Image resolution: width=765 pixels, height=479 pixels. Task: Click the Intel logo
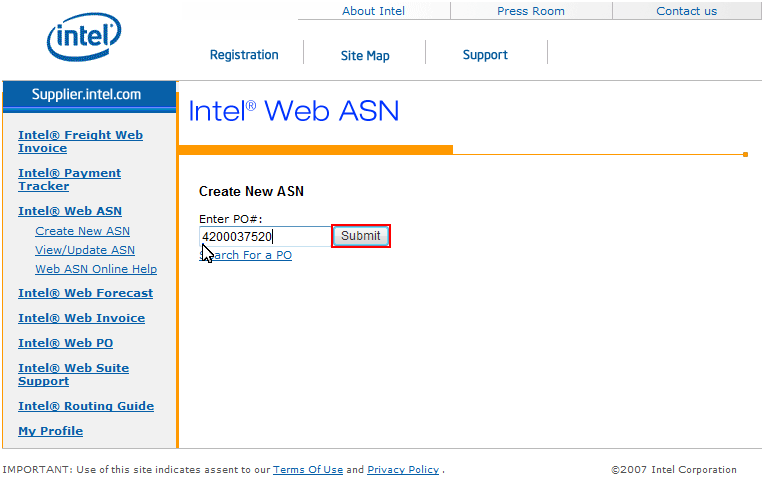84,37
